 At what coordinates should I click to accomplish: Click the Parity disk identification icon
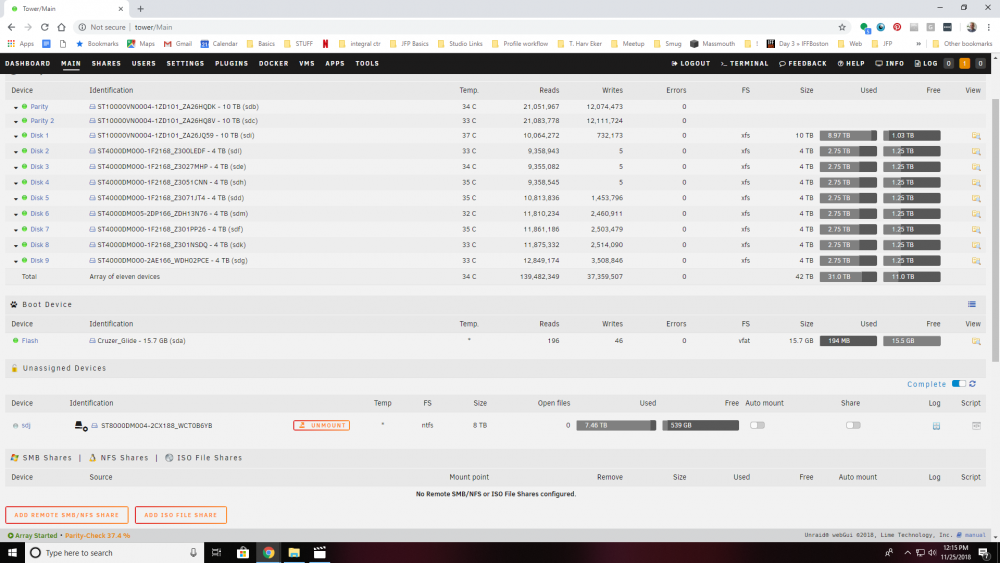(x=92, y=107)
